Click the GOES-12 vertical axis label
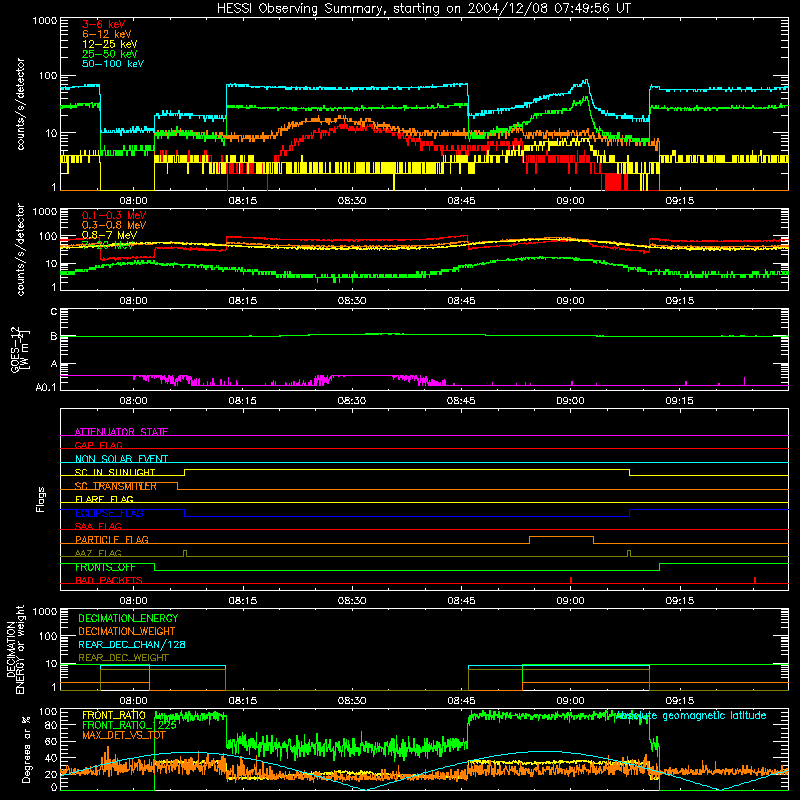Screen dimensions: 800x800 tap(19, 350)
